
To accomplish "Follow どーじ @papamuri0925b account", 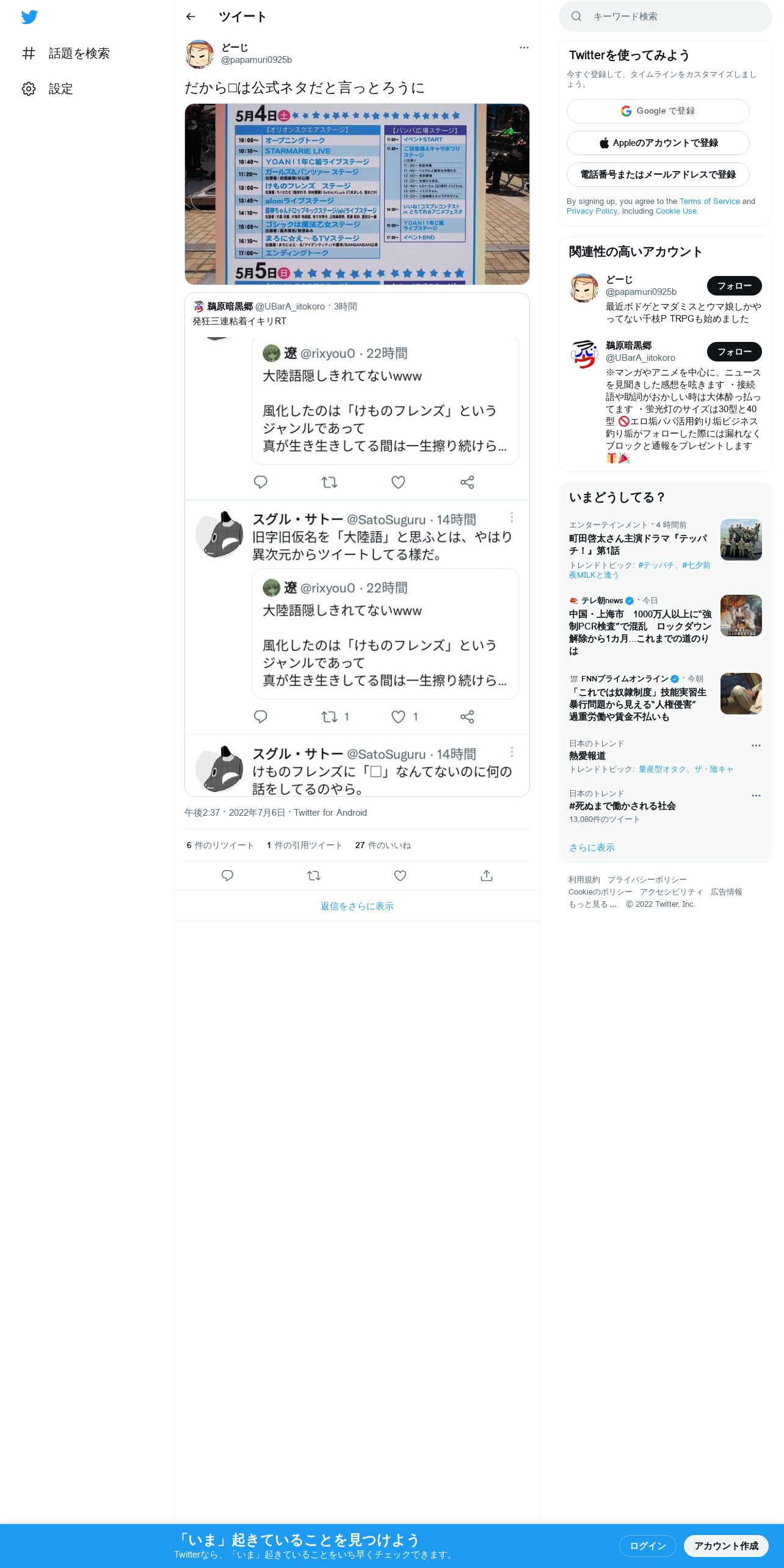I will coord(734,286).
